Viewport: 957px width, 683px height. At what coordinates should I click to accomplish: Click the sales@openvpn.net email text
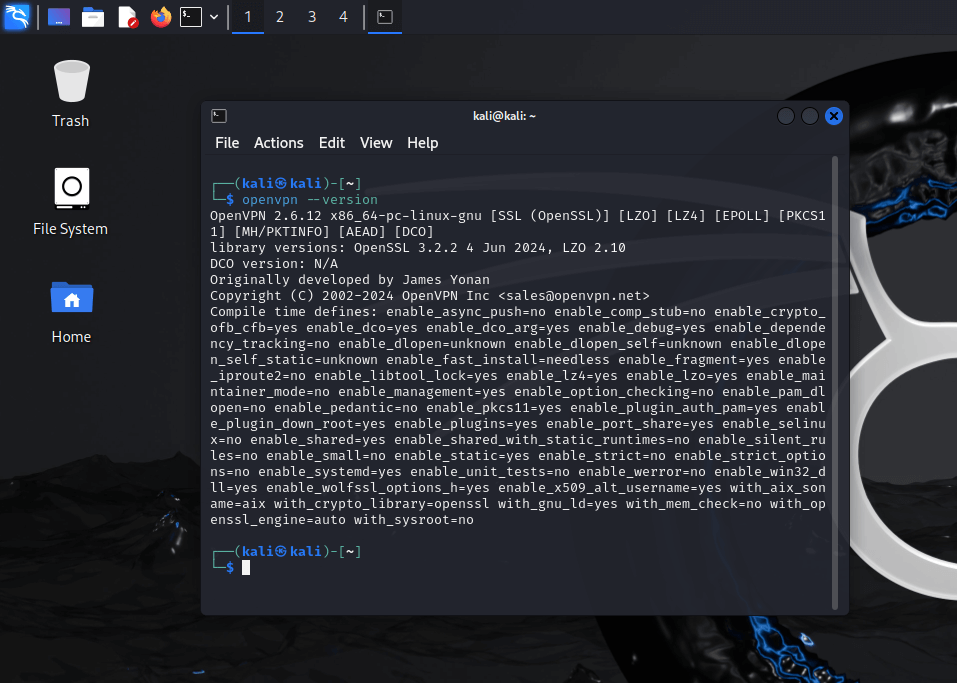click(x=574, y=295)
